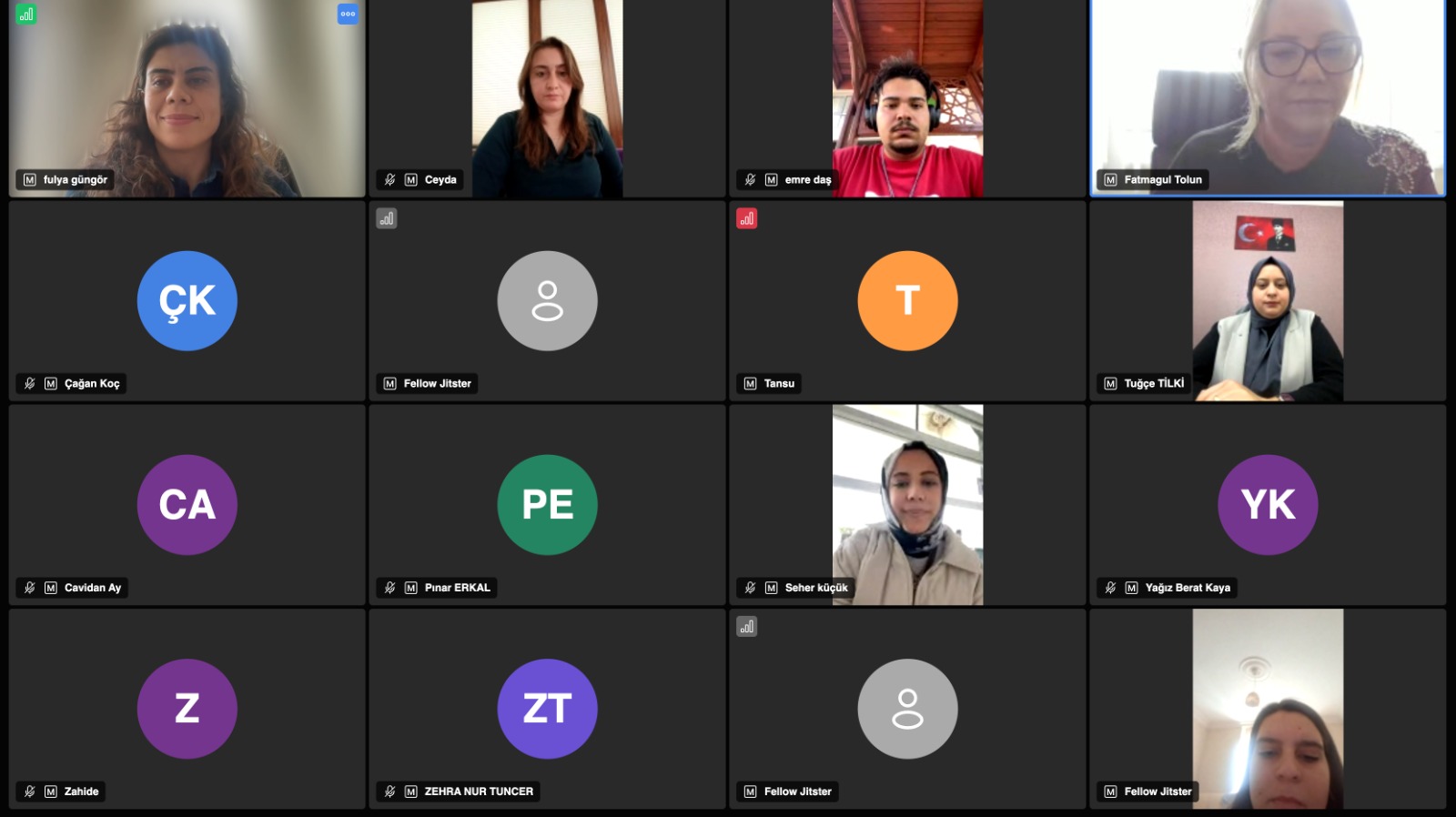Screen dimensions: 1456x817
Task: Click gray signal indicator on the upper Fellow Jitster tile
Action: [x=387, y=218]
